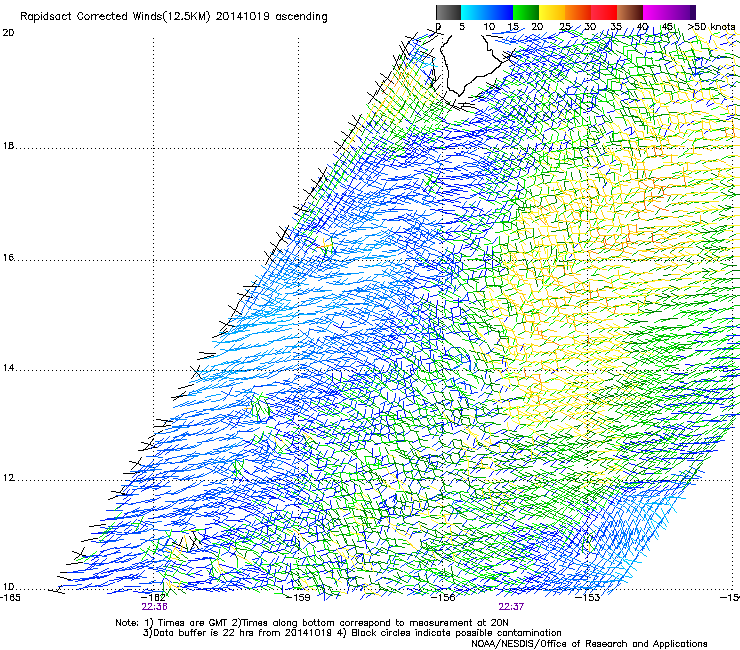Viewport: 740px width, 650px height.
Task: Click the yellow 20-25 knots legend swatch
Action: point(552,12)
